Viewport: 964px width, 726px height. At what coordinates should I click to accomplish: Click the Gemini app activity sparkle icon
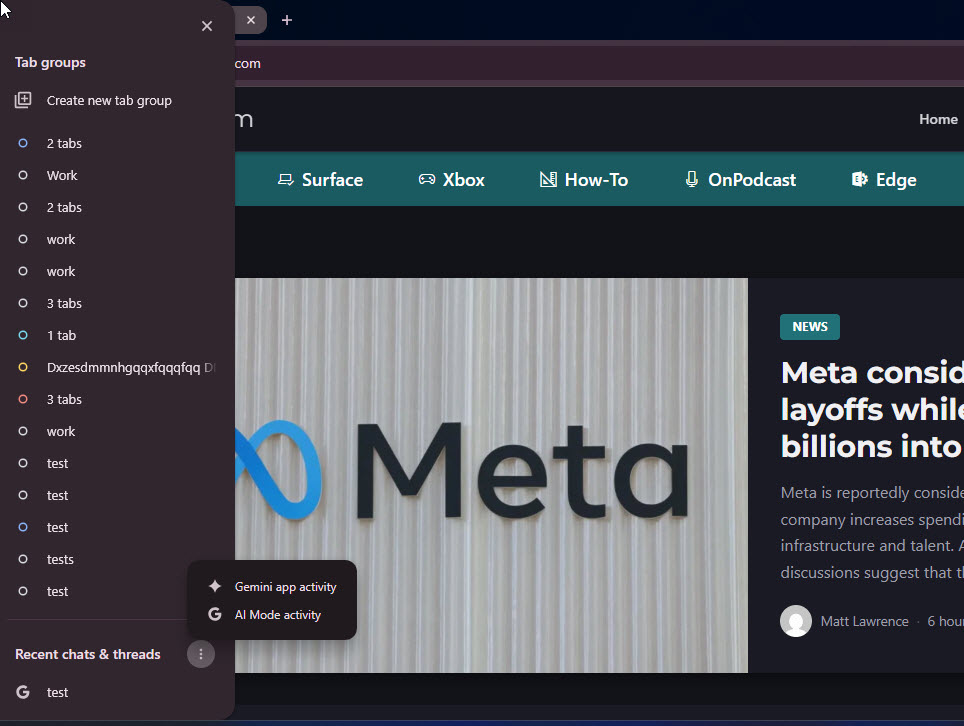click(214, 587)
